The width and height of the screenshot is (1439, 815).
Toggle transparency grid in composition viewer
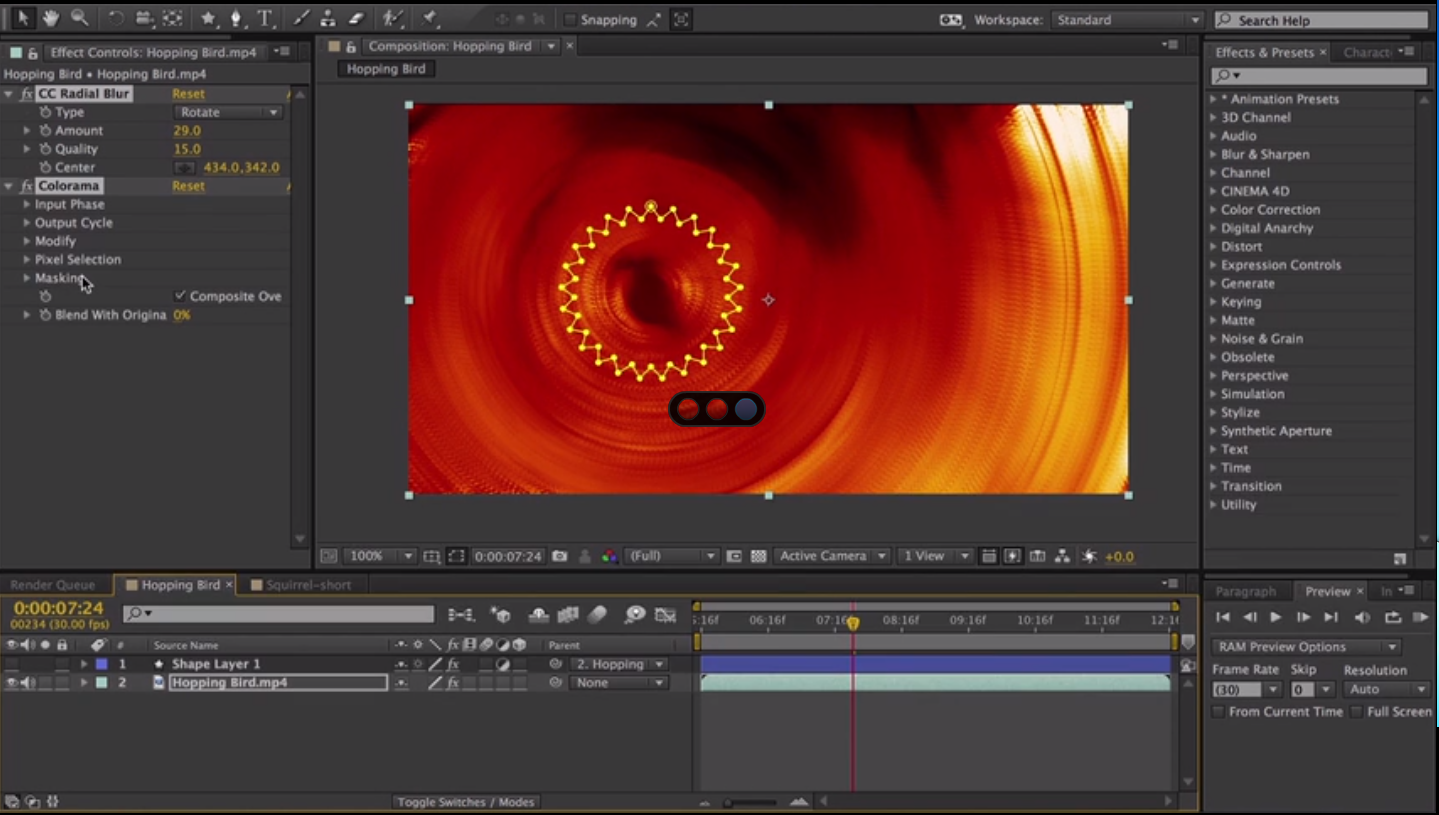coord(759,556)
